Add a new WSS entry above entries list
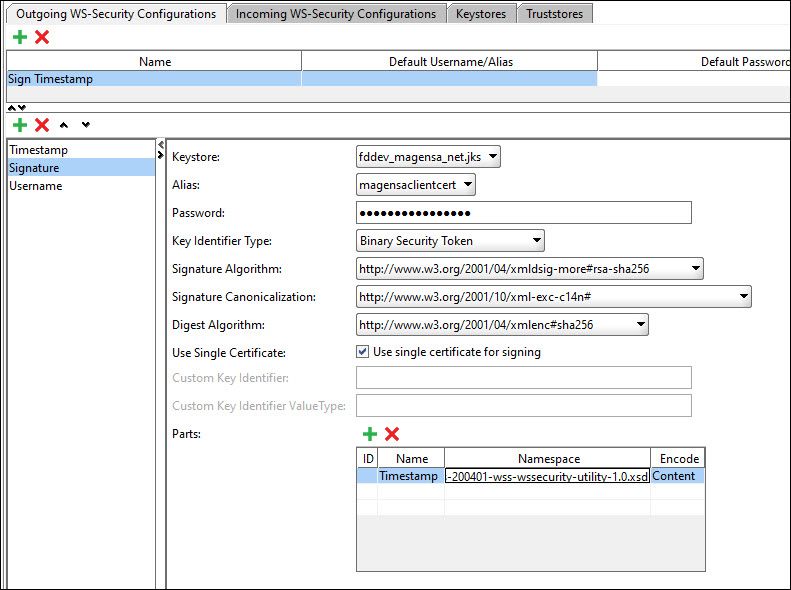This screenshot has height=590, width=791. click(20, 125)
